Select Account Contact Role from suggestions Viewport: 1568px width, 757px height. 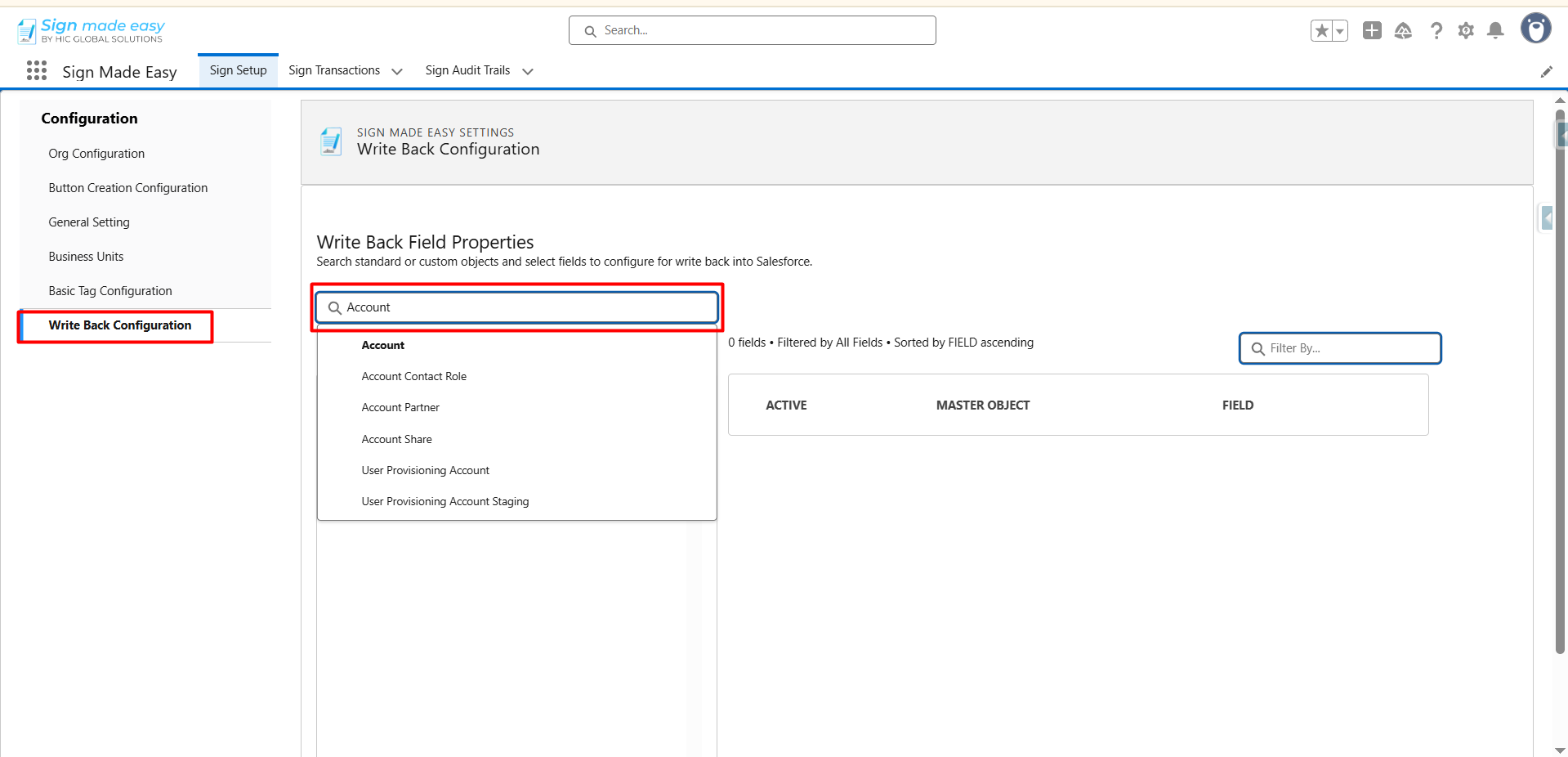[413, 377]
